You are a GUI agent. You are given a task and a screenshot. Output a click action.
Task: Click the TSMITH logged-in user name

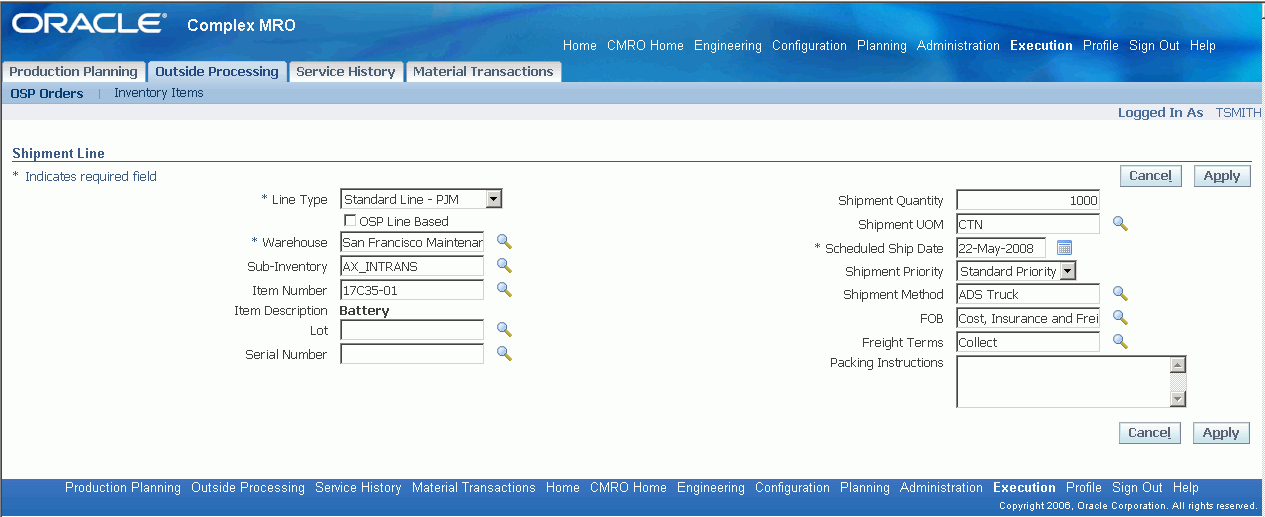(x=1238, y=113)
